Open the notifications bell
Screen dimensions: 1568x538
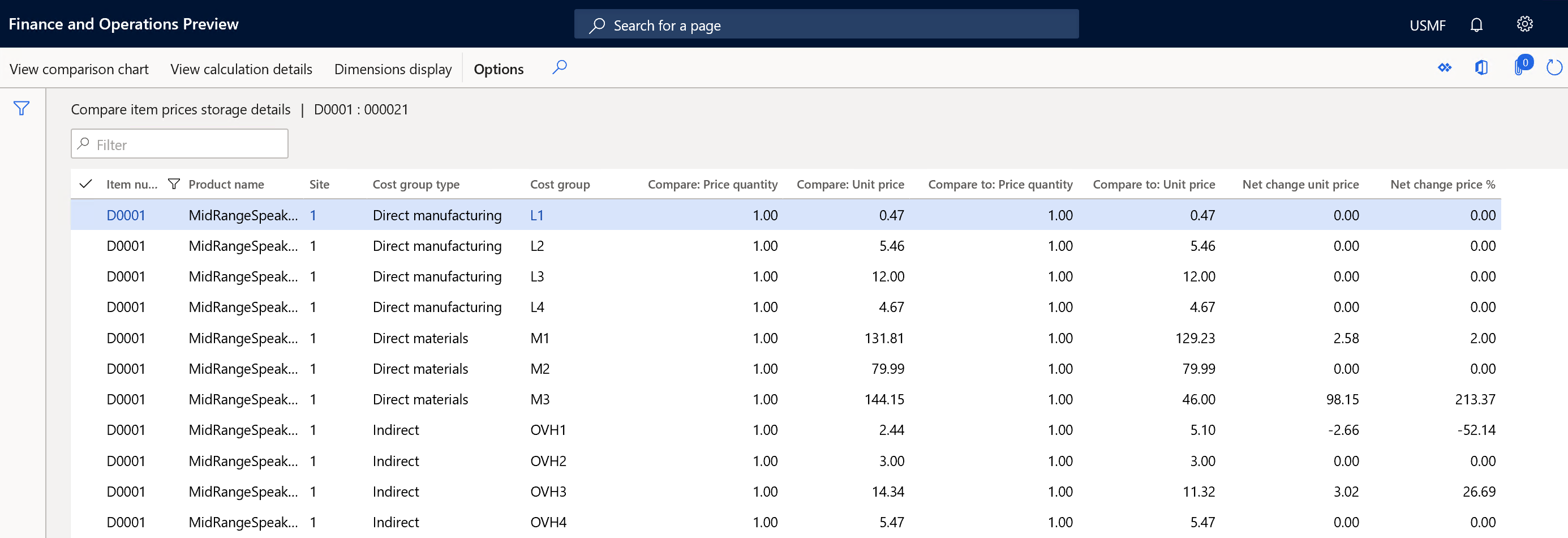coord(1476,24)
